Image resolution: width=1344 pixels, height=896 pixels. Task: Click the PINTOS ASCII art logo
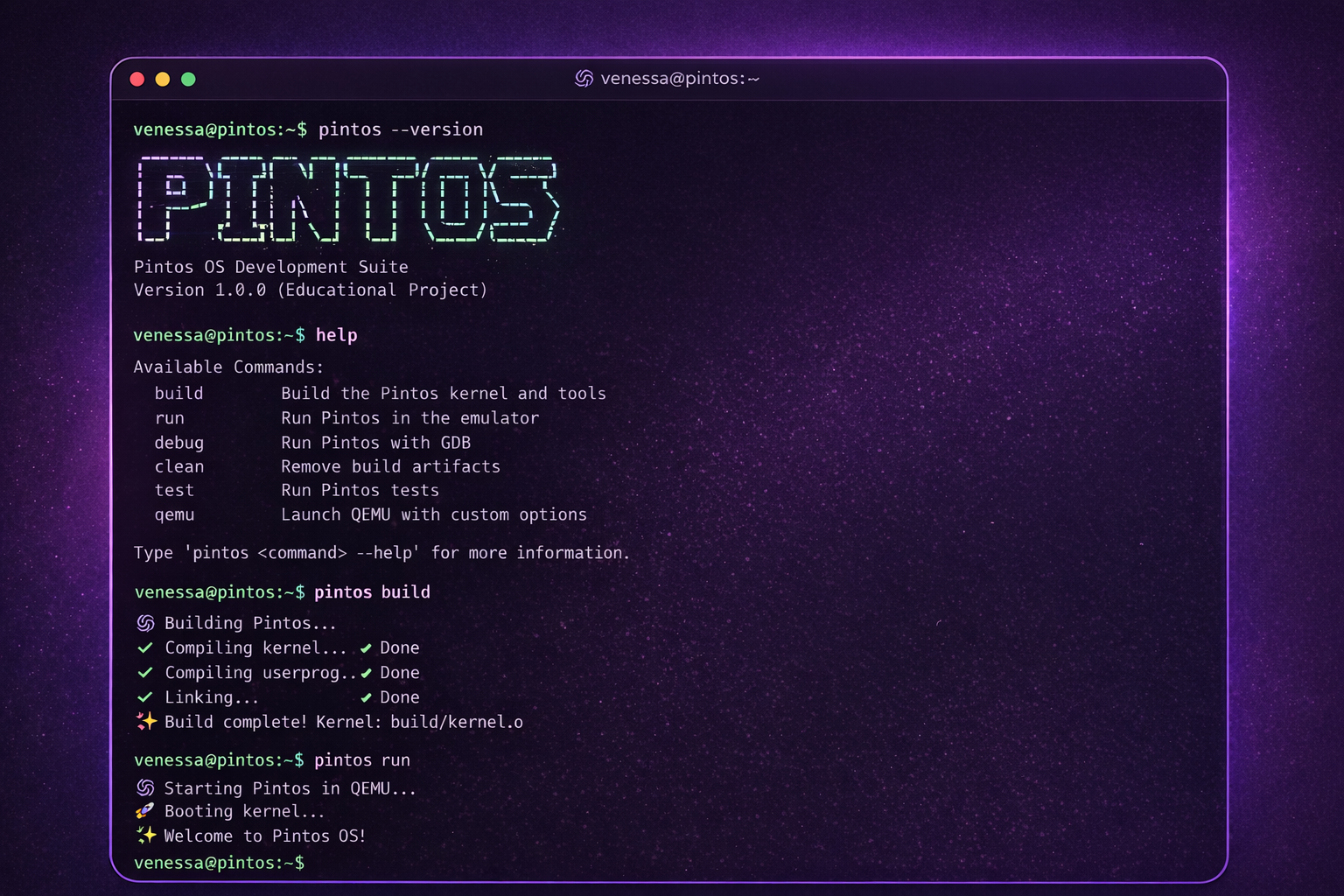click(348, 199)
